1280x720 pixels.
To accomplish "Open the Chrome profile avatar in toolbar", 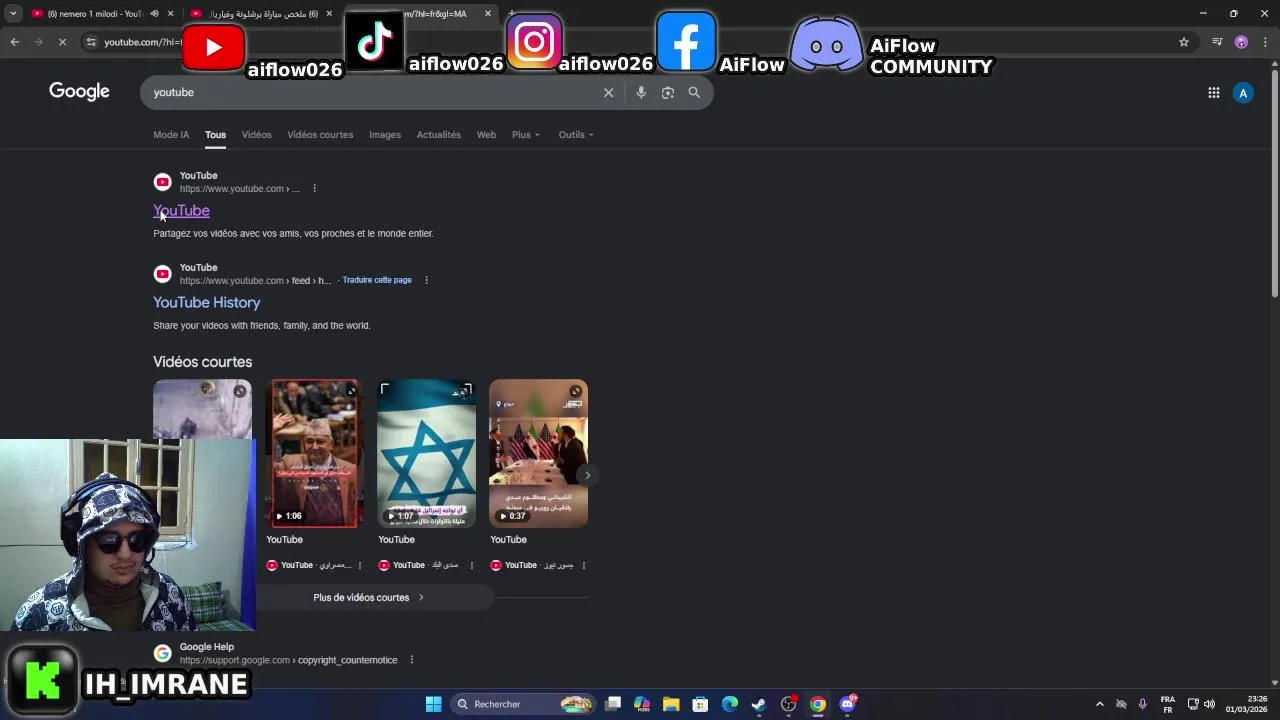I will 1241,42.
